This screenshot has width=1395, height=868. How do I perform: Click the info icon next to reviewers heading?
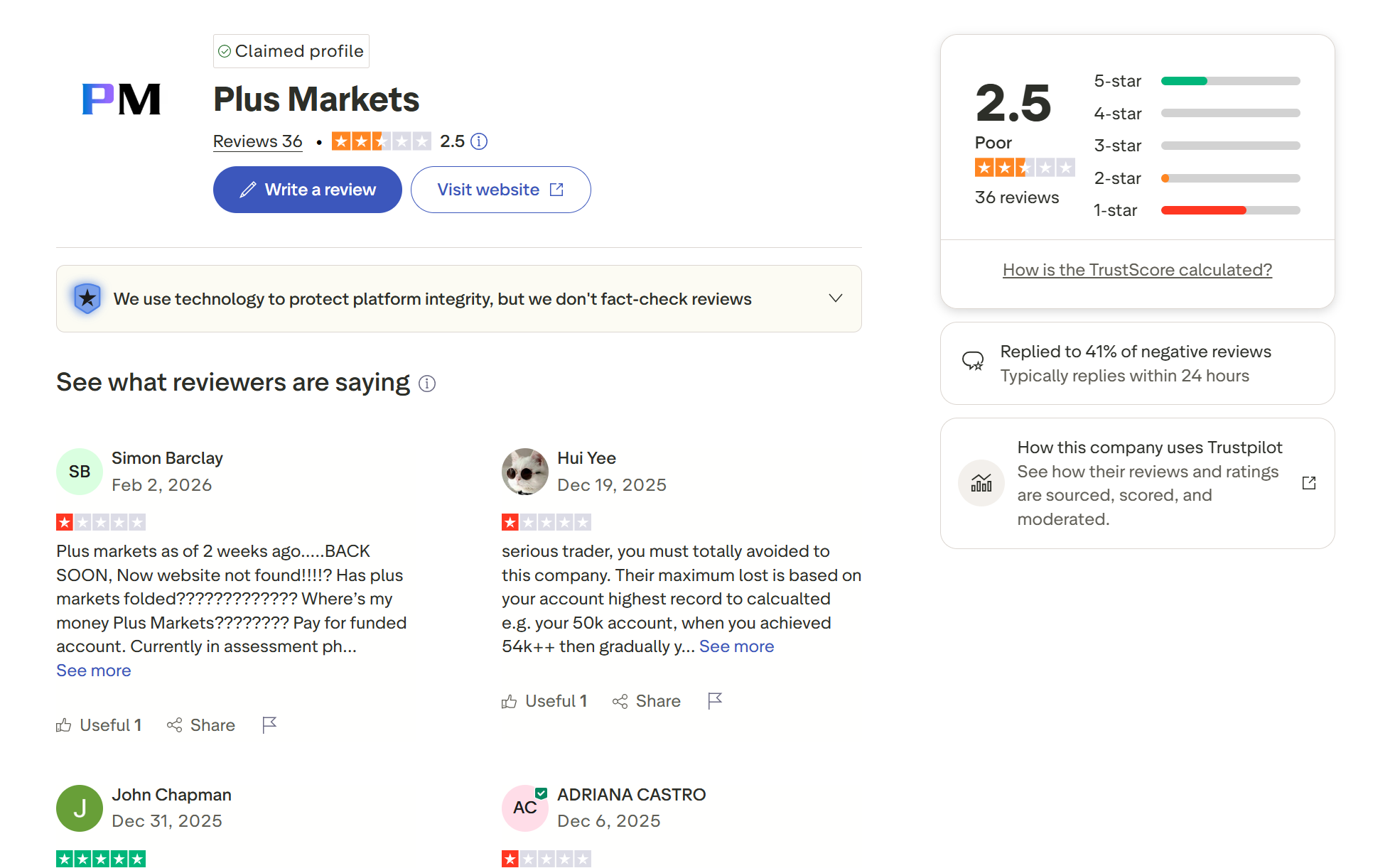[x=427, y=384]
